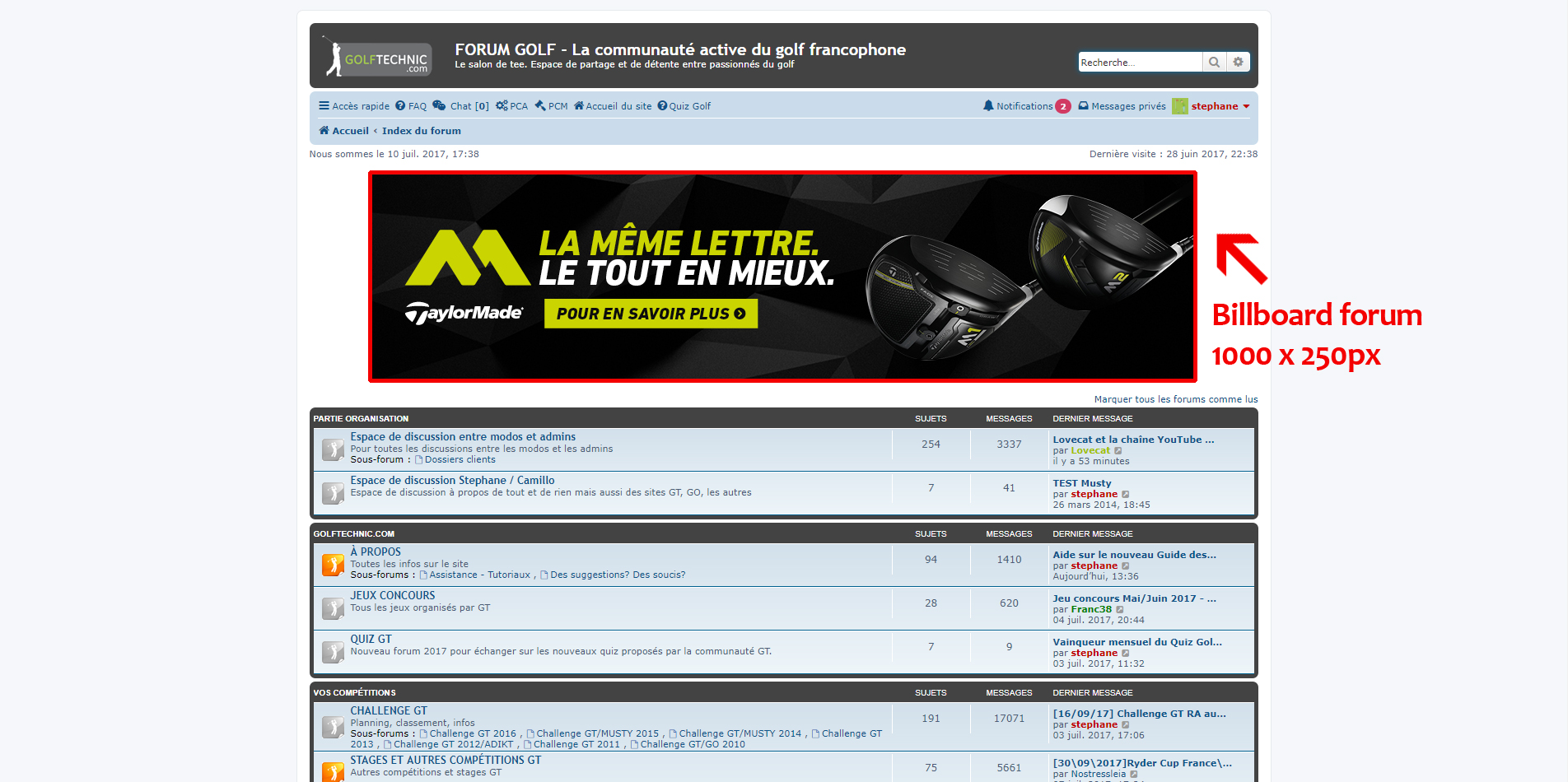Click forum icon beside STAGES ET AUTRES COMPÉTITIONS
Screen dimensions: 1568x782
pyautogui.click(x=333, y=771)
